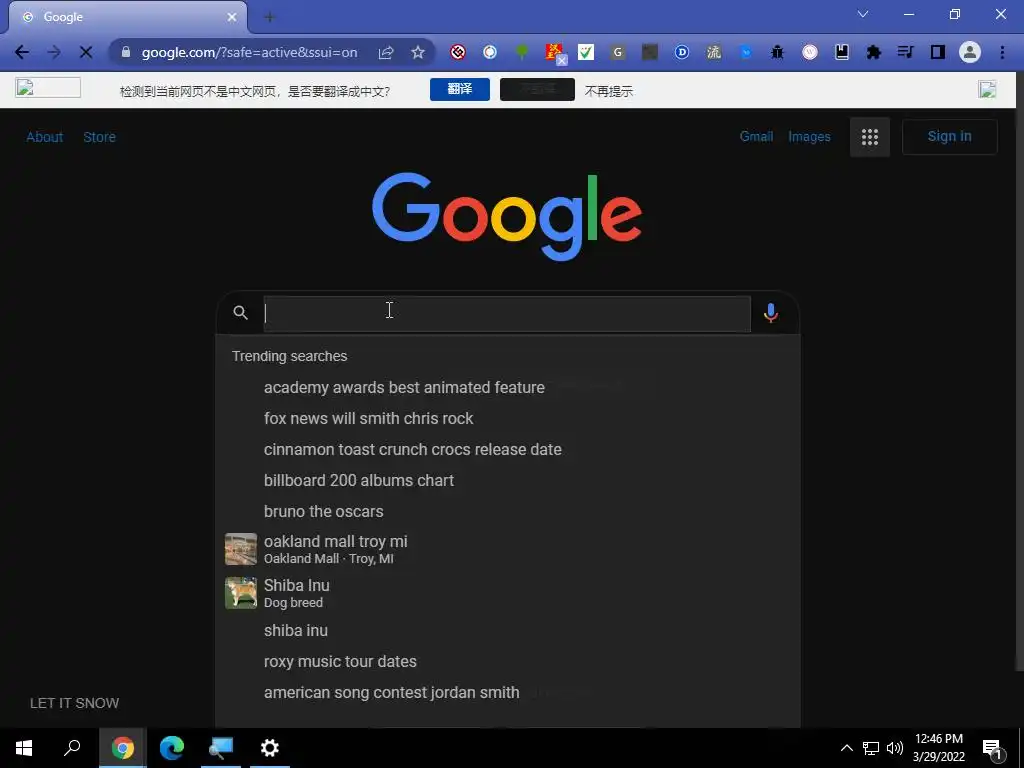
Task: Bookmark this page with the star icon
Action: pyautogui.click(x=418, y=52)
